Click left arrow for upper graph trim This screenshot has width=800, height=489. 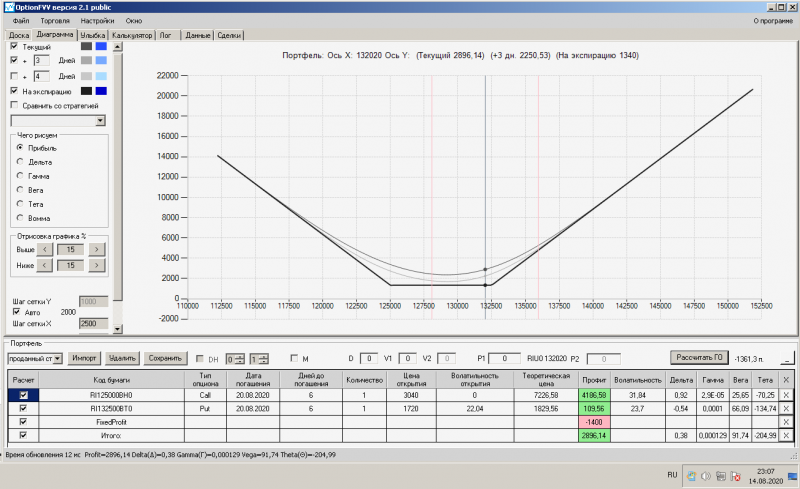point(44,249)
